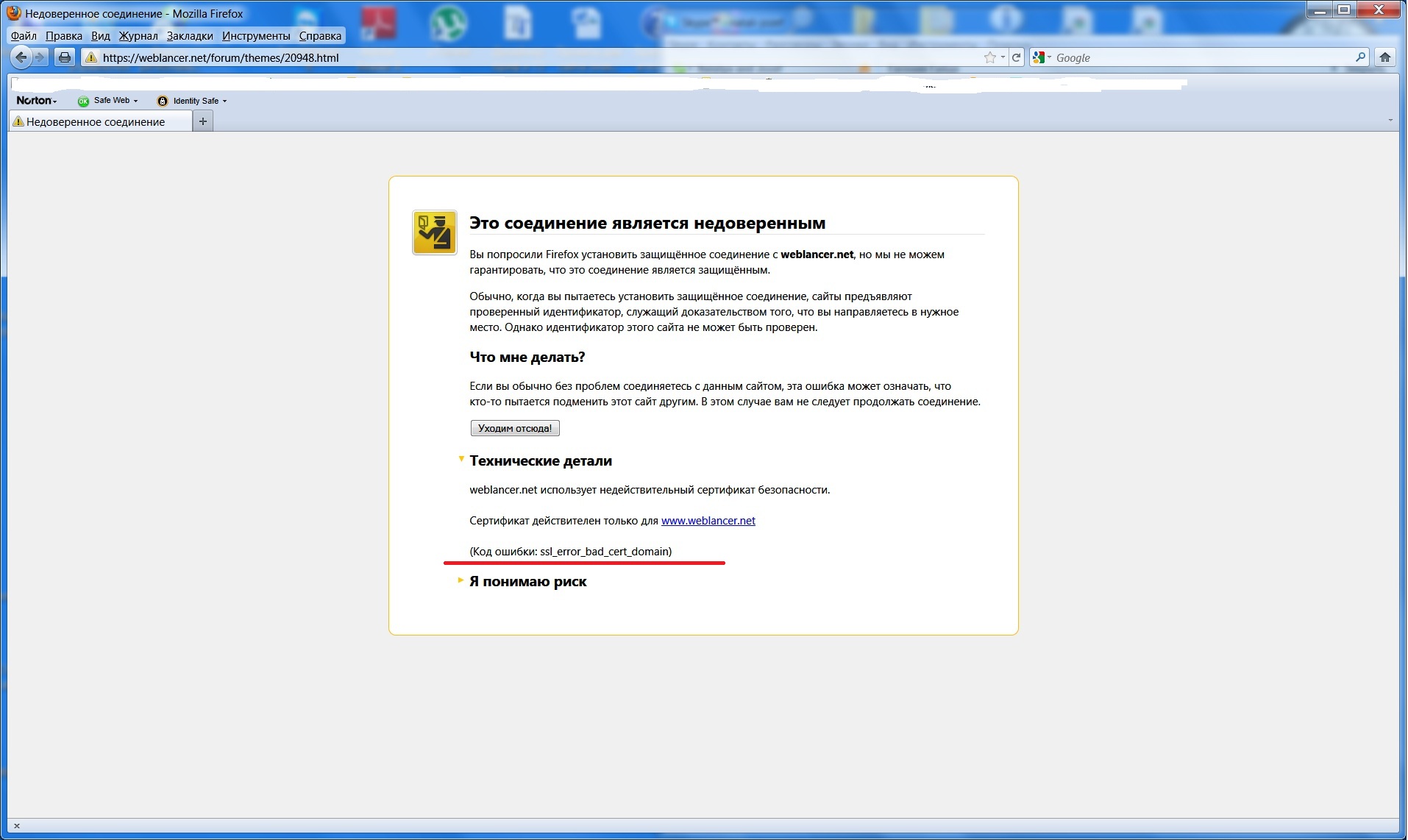Follow the www.weblancer.net link
The height and width of the screenshot is (840, 1408).
pos(708,521)
